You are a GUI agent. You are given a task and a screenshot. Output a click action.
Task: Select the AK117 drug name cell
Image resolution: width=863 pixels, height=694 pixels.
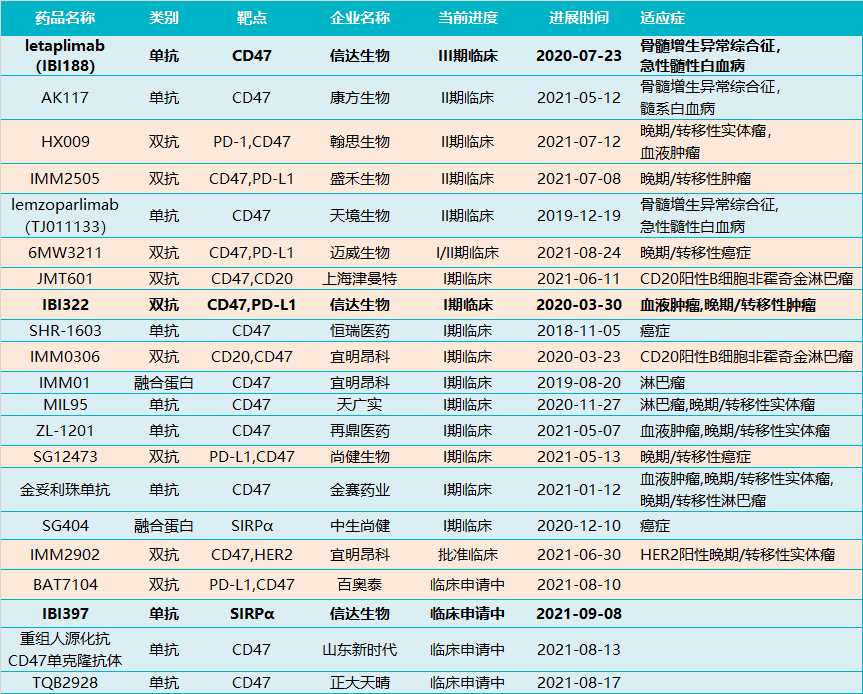(65, 97)
